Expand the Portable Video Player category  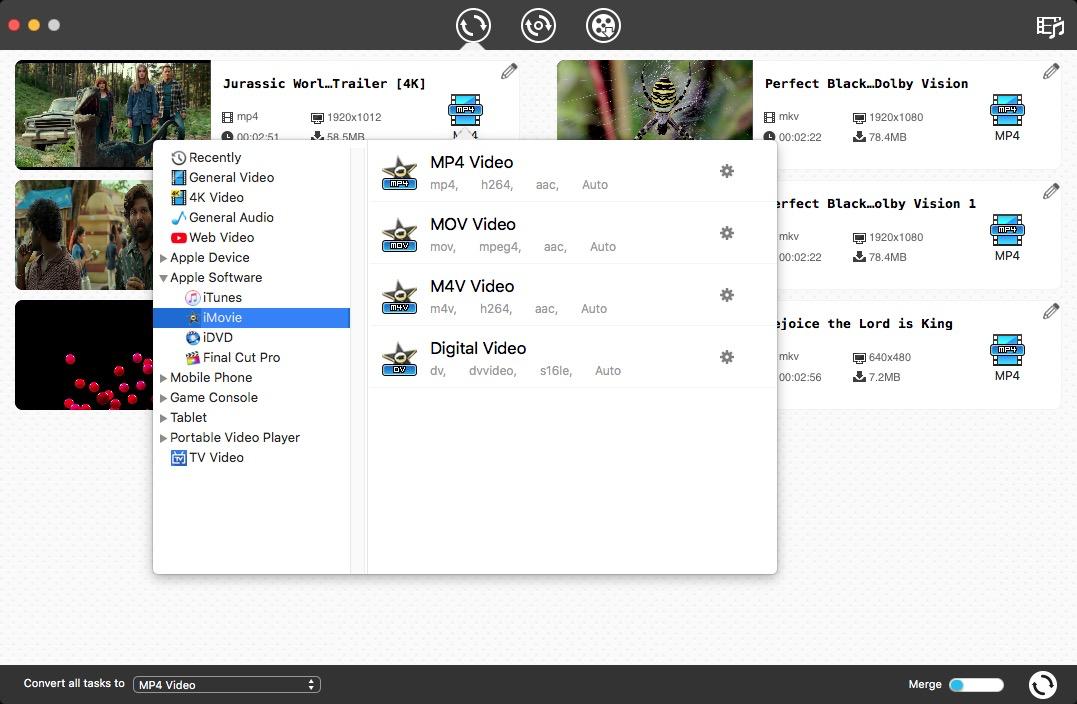(x=163, y=438)
